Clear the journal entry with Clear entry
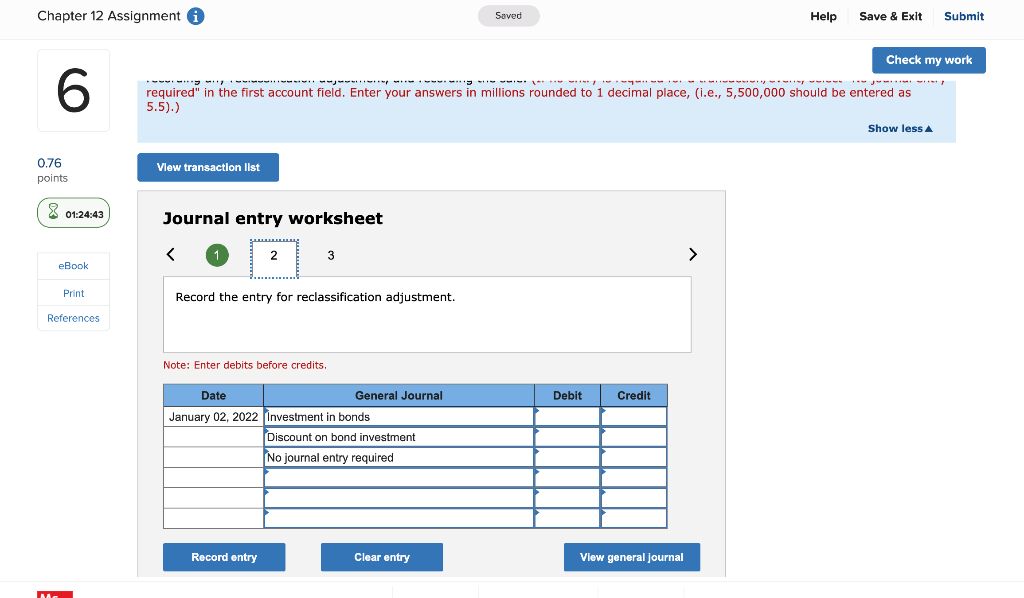Image resolution: width=1024 pixels, height=598 pixels. click(381, 557)
